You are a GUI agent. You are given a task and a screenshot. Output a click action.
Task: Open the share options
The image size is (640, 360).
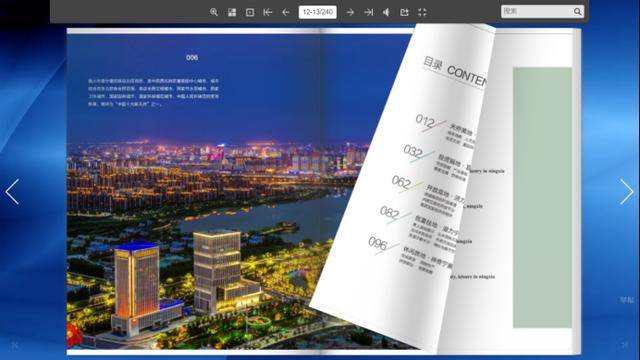point(404,12)
